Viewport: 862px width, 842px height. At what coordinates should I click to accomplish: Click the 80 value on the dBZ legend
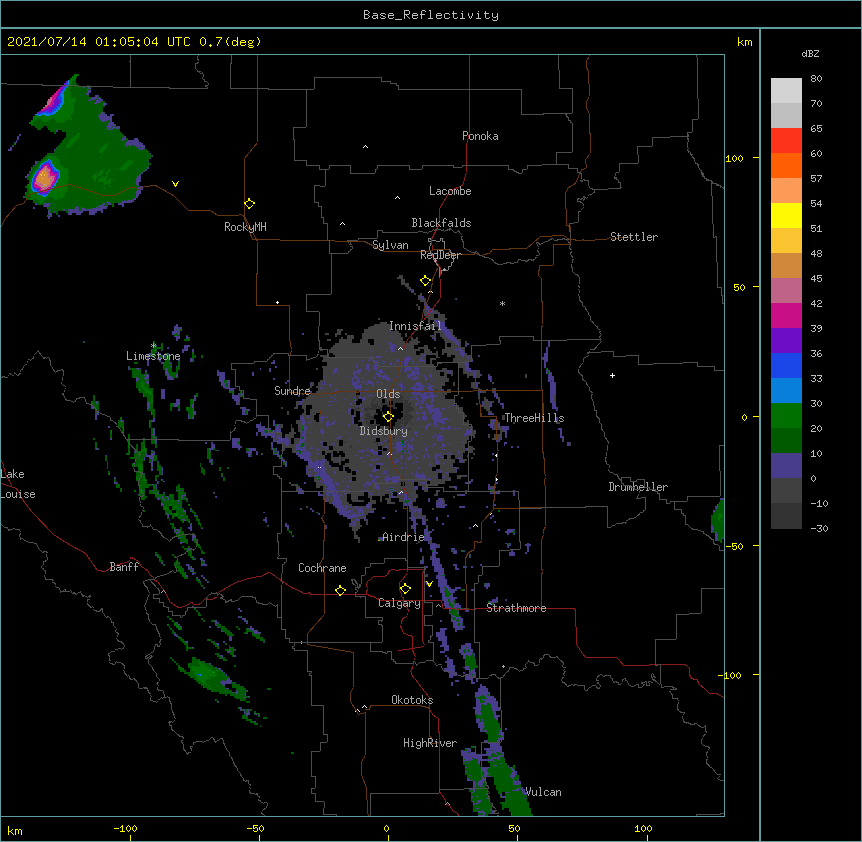point(816,79)
